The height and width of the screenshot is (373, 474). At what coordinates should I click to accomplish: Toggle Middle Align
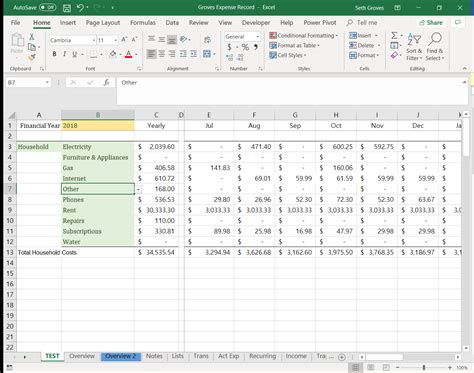(x=162, y=39)
